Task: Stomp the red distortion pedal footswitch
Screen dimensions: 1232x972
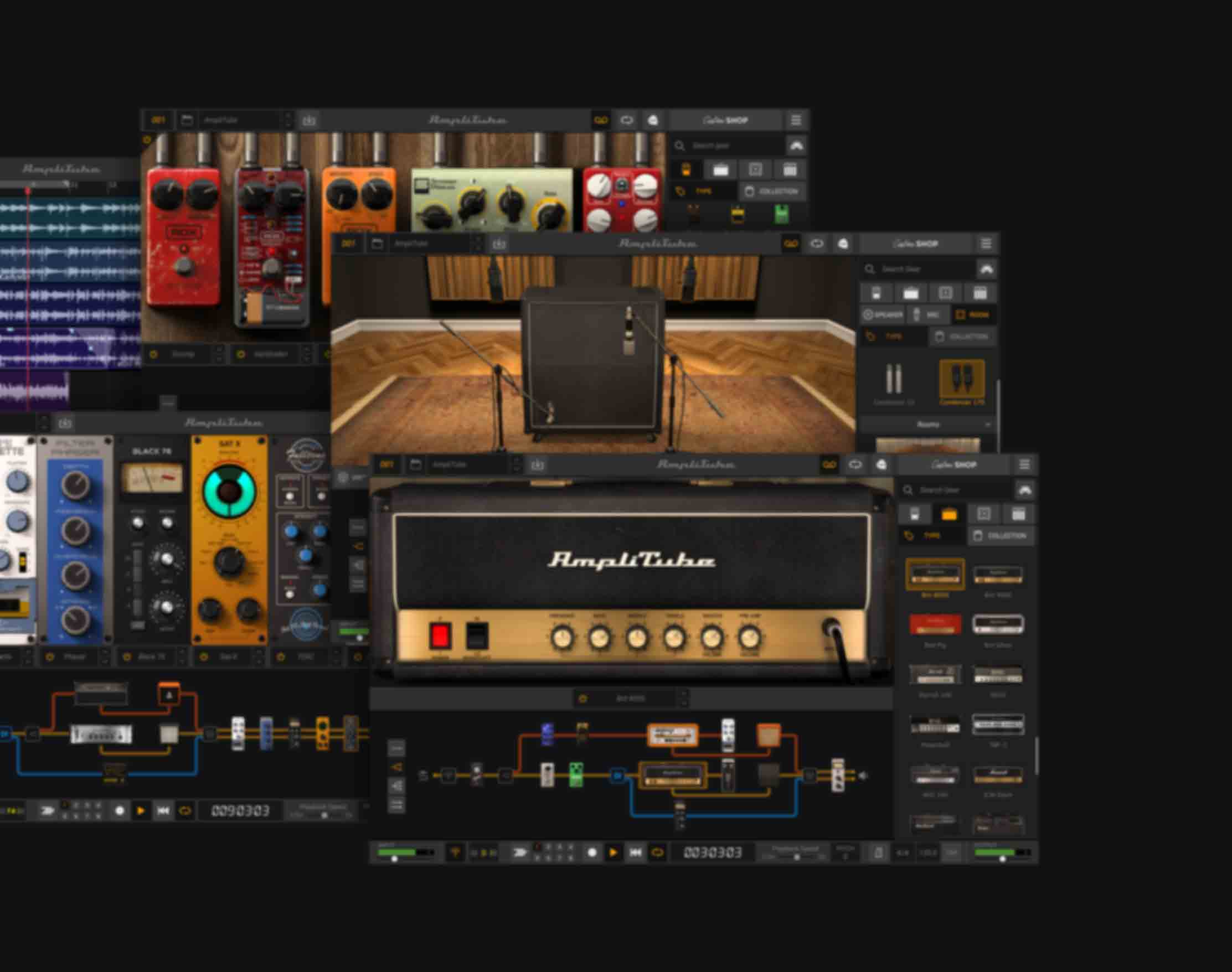Action: click(183, 266)
